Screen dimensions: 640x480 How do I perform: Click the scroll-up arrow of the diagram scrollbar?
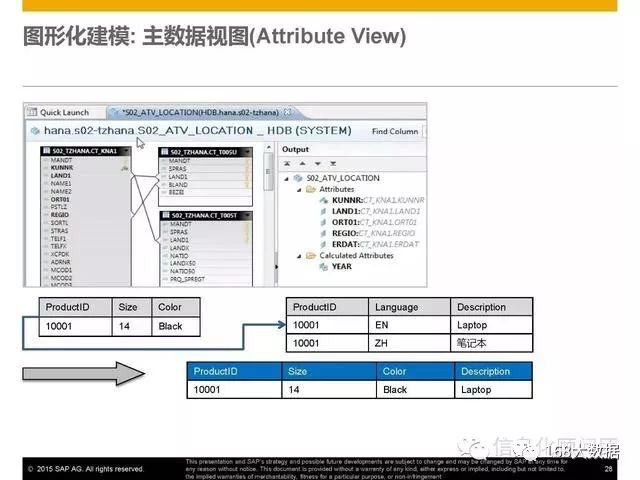coord(269,147)
